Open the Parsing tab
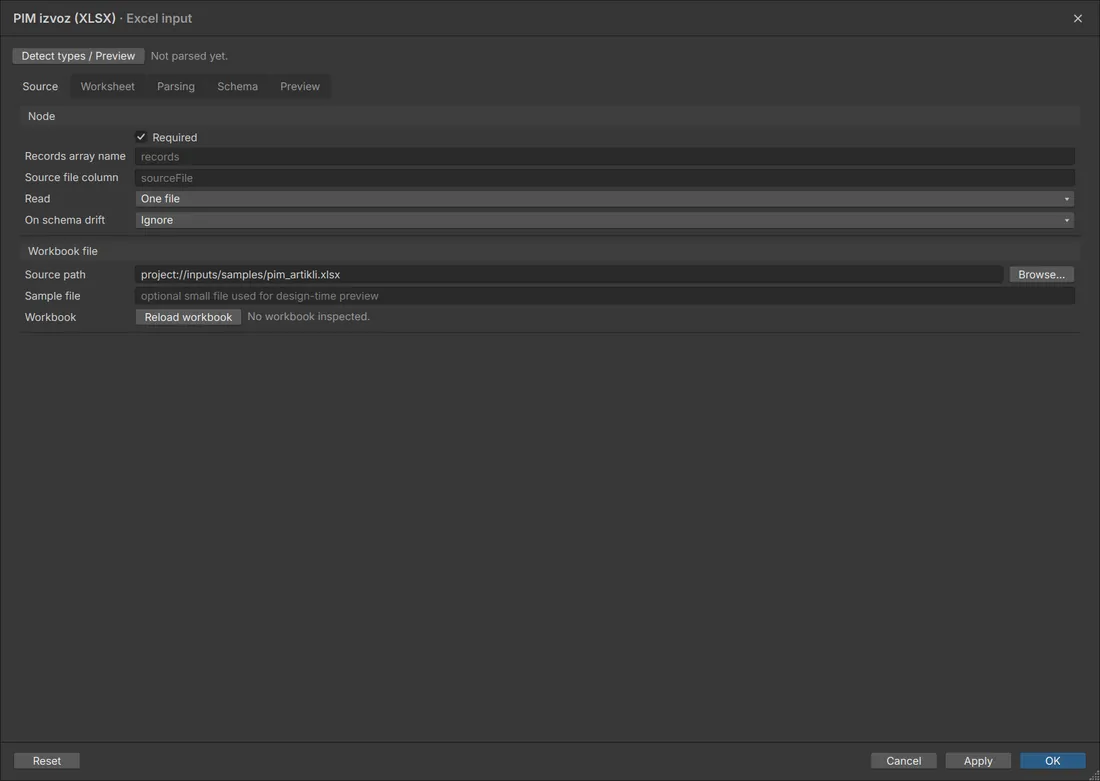 [x=175, y=86]
